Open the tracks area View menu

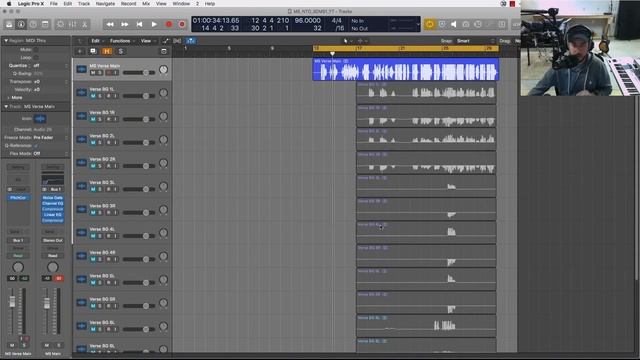pyautogui.click(x=147, y=41)
